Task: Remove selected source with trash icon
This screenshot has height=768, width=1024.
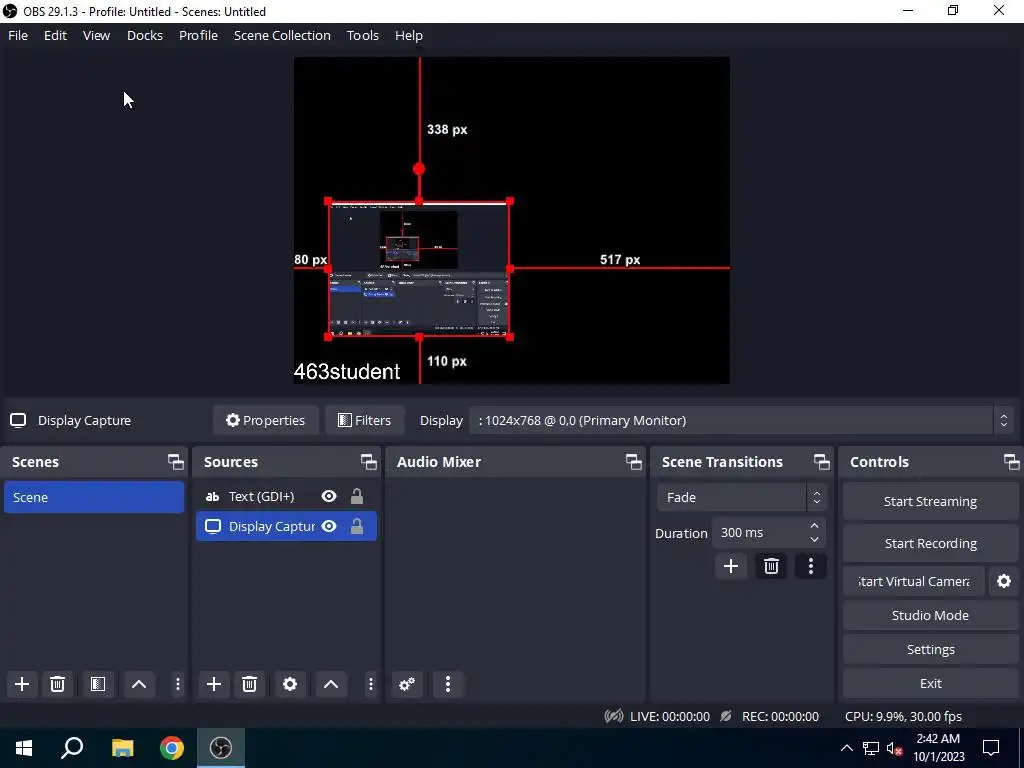Action: [x=249, y=684]
